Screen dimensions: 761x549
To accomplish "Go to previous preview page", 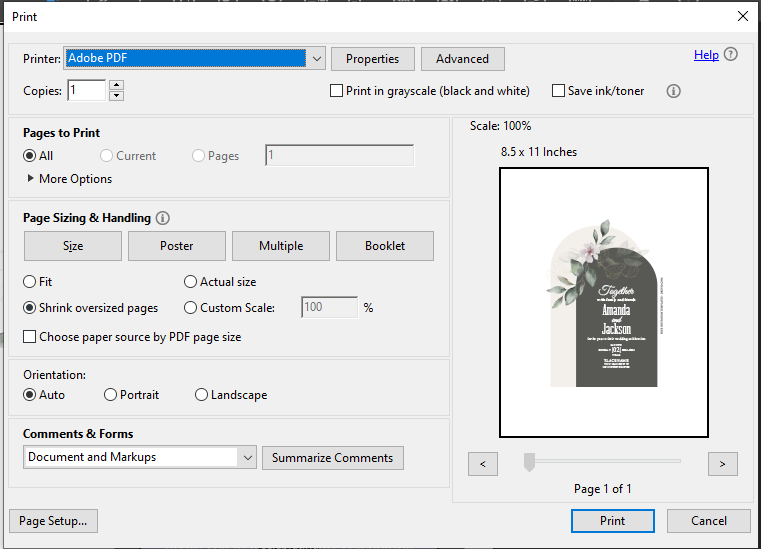I will [x=483, y=464].
